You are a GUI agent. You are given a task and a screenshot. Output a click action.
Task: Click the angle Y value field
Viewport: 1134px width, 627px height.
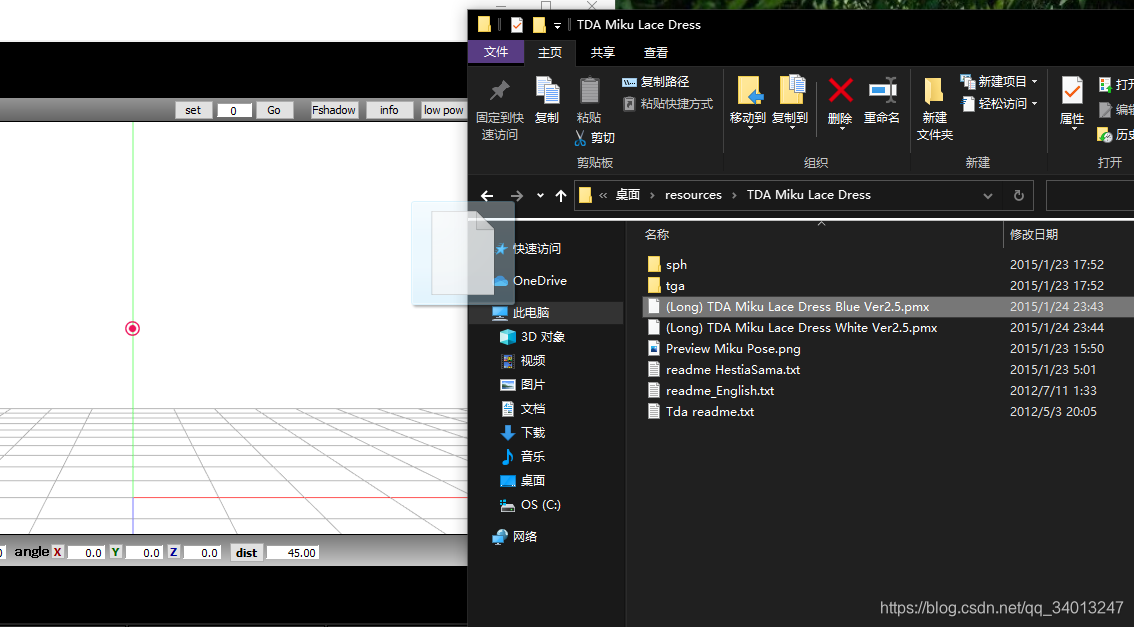143,553
